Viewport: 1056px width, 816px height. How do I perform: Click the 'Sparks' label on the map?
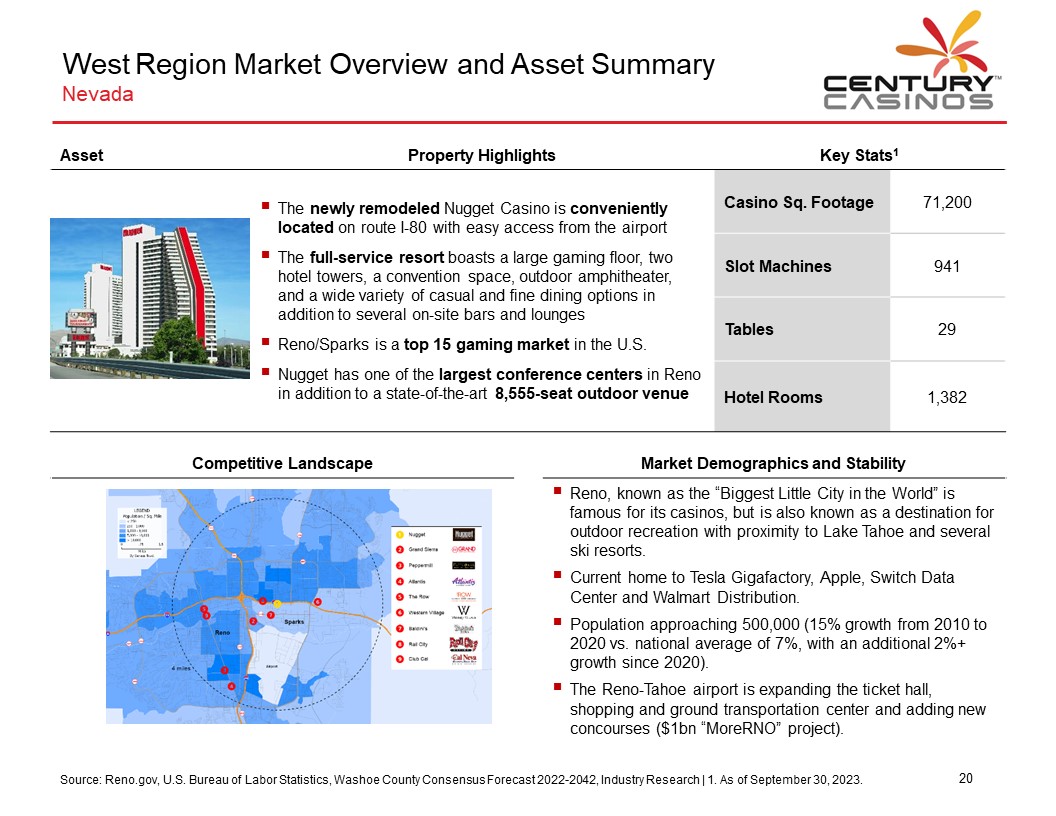coord(294,622)
